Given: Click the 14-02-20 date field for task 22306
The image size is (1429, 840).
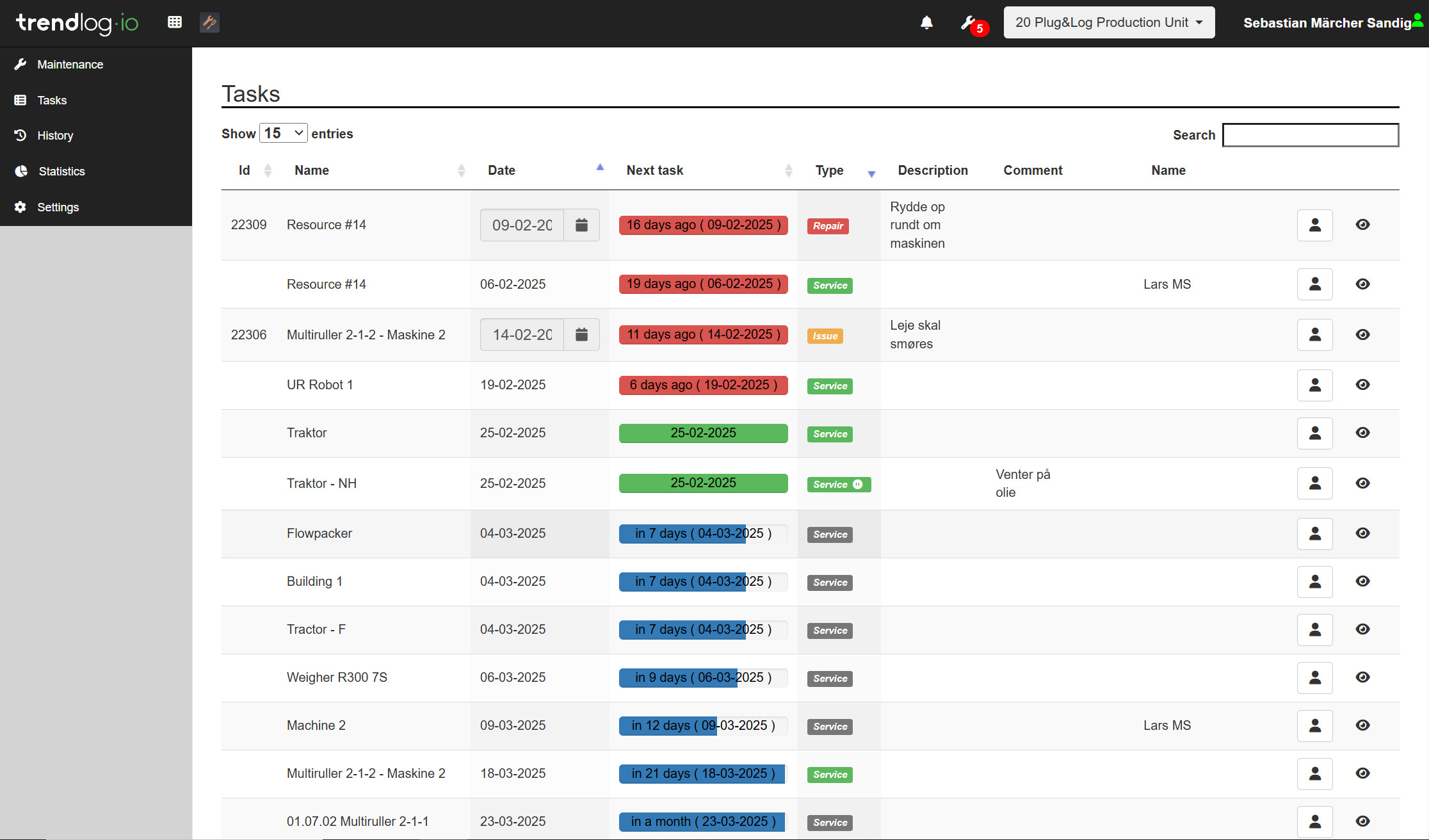Looking at the screenshot, I should (x=522, y=335).
